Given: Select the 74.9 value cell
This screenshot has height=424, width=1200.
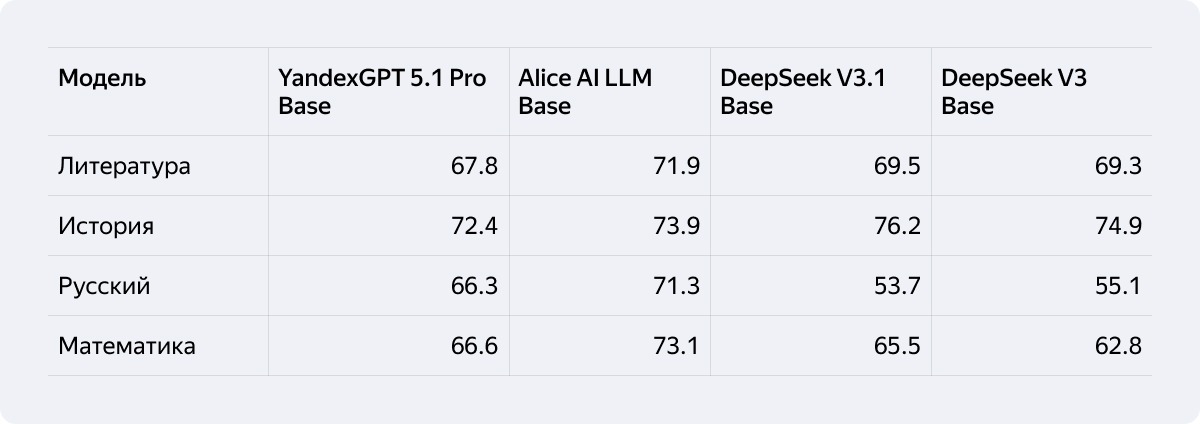Looking at the screenshot, I should pyautogui.click(x=1118, y=226).
